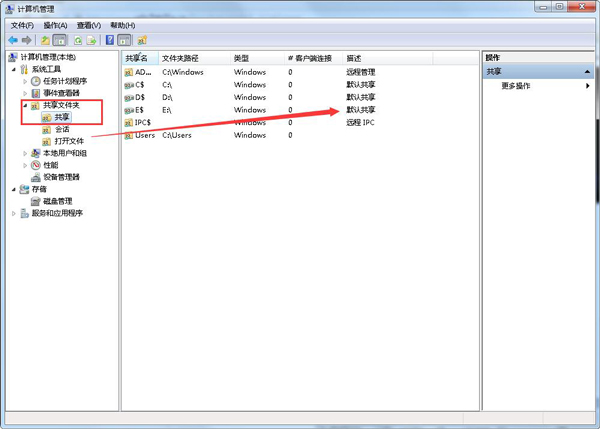Click the Refresh toolbar icon
Image resolution: width=600 pixels, height=429 pixels.
coord(76,40)
